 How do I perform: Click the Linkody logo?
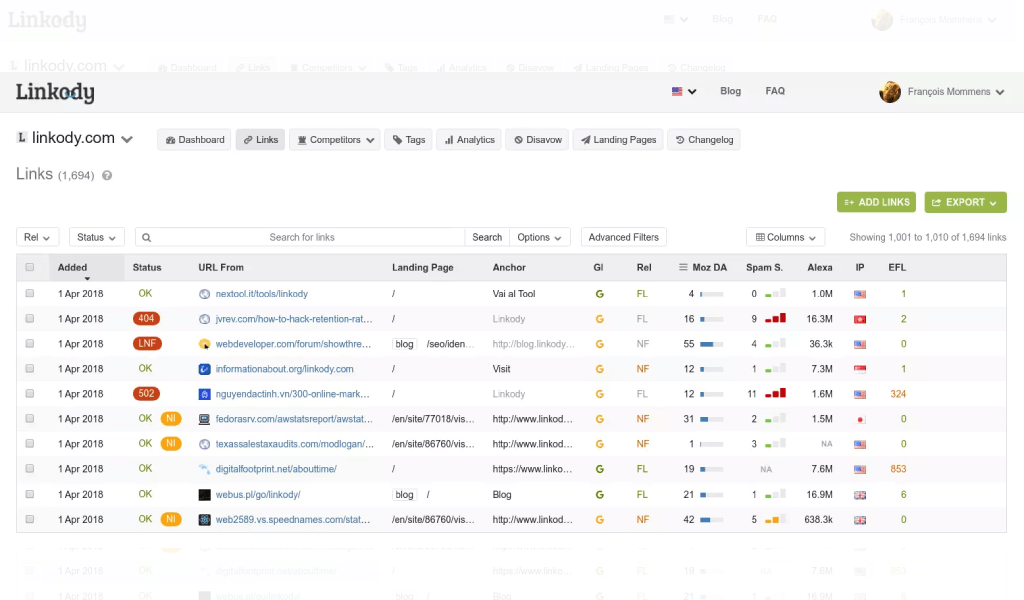(x=55, y=92)
